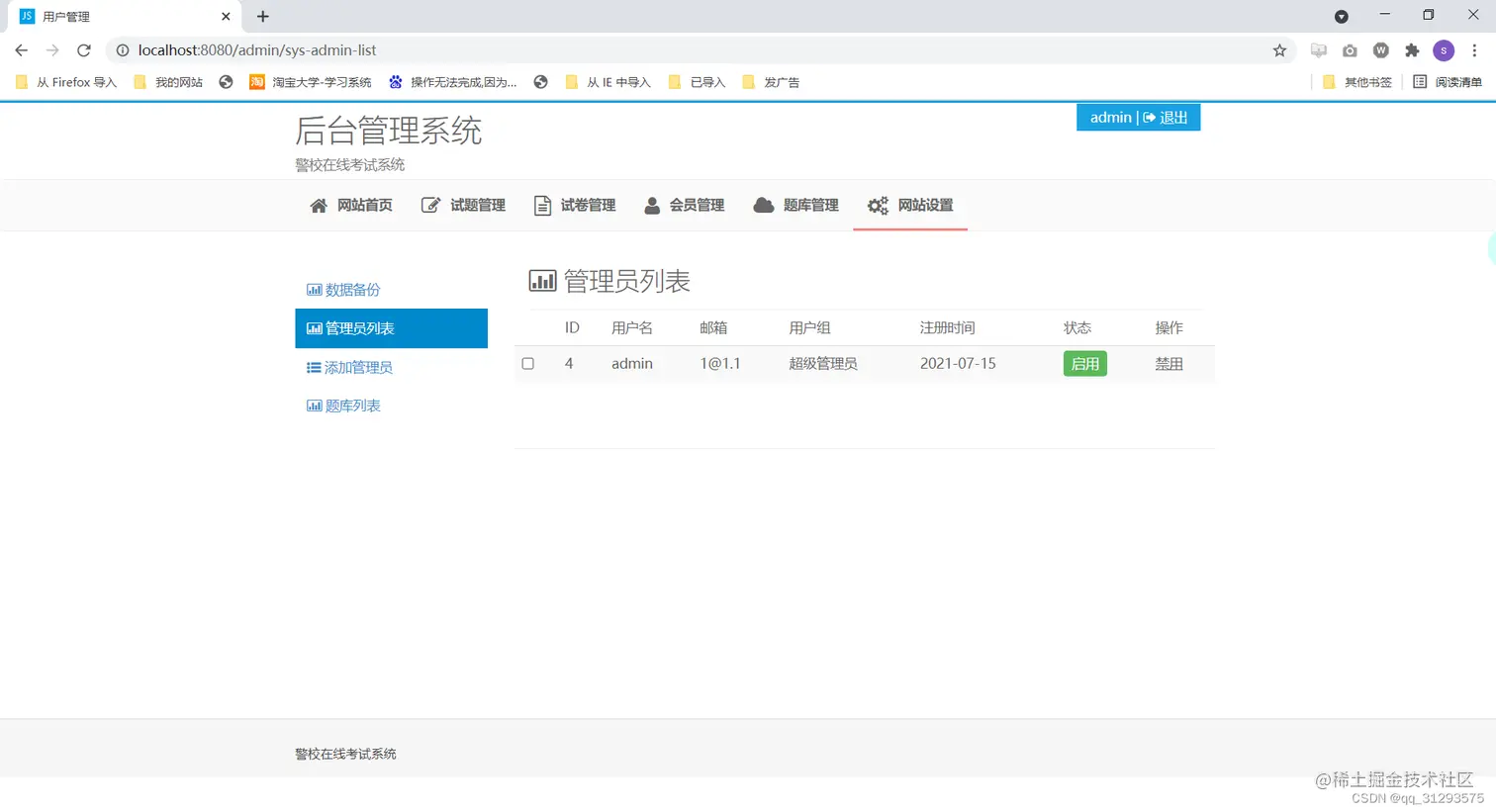Open the 淘宝大学-学习系统 bookmark
The height and width of the screenshot is (812, 1496).
click(311, 82)
